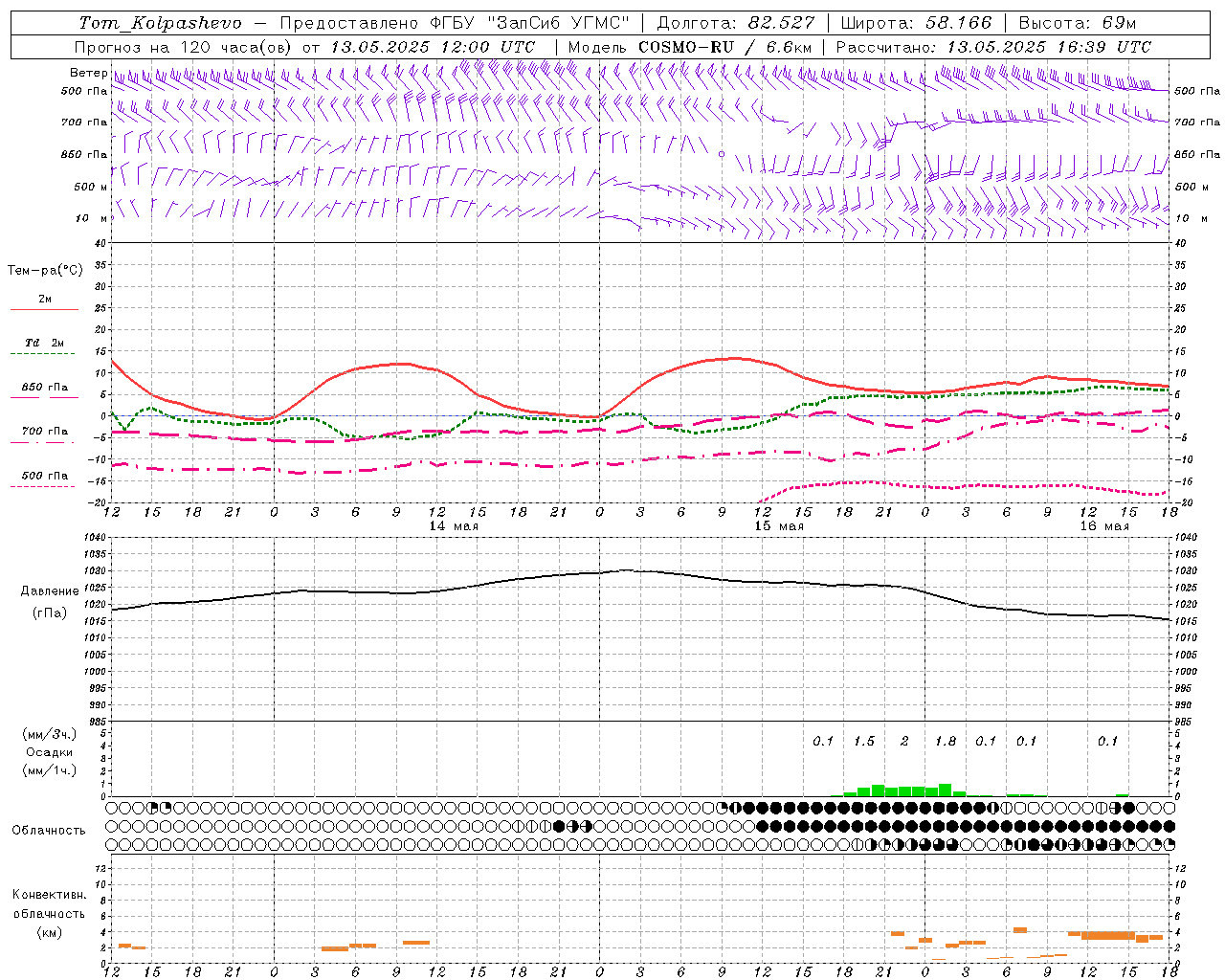
Task: Click the 15 мая date label
Action: point(779,526)
